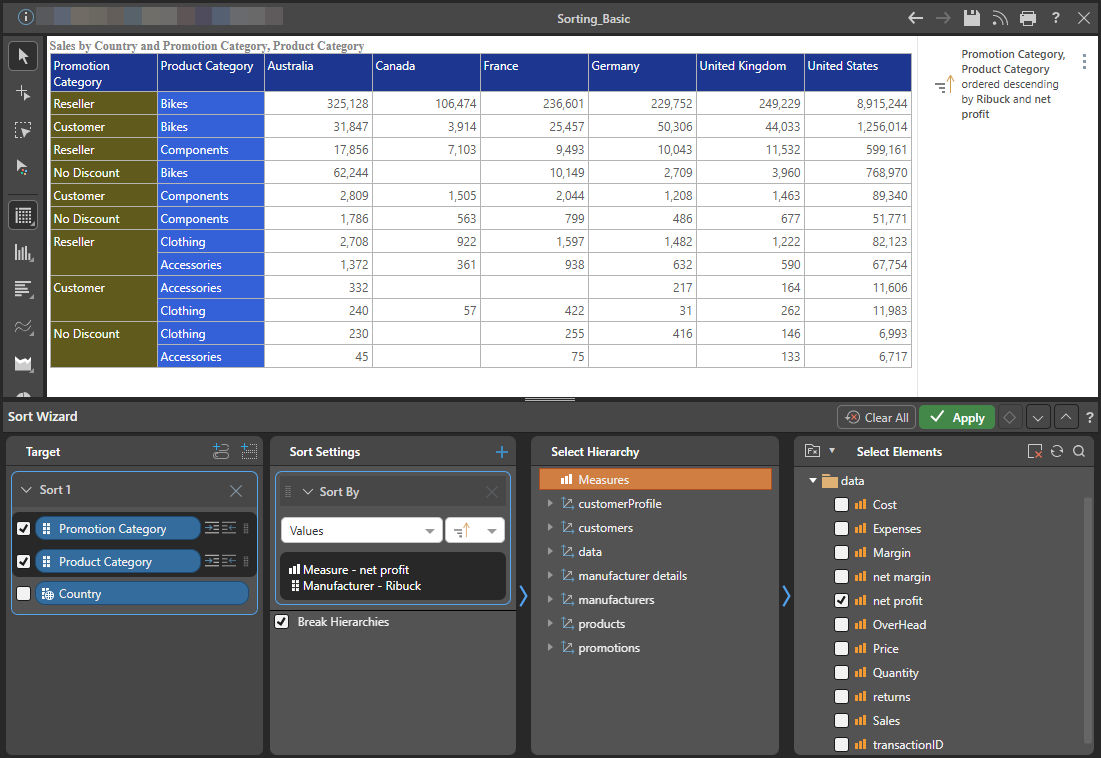
Task: Uncheck the Break Hierarchies checkbox
Action: 281,621
